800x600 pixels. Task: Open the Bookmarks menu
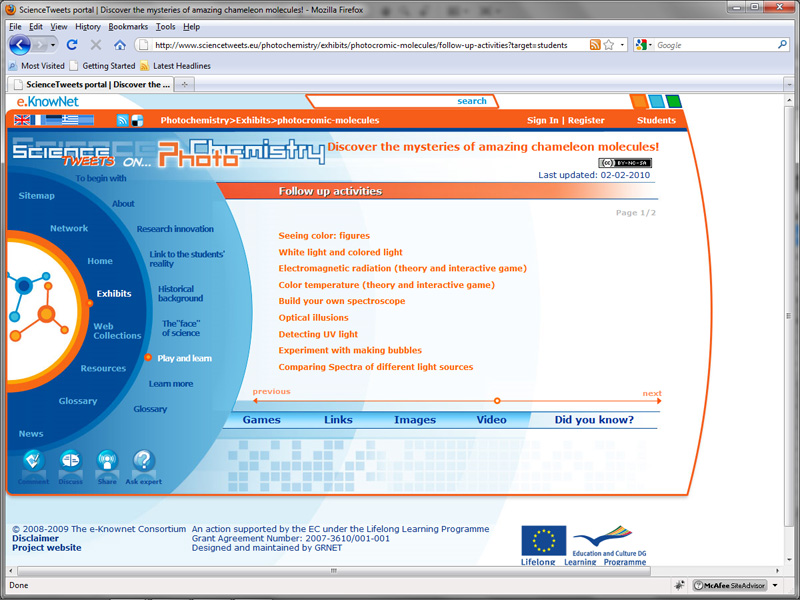(128, 27)
